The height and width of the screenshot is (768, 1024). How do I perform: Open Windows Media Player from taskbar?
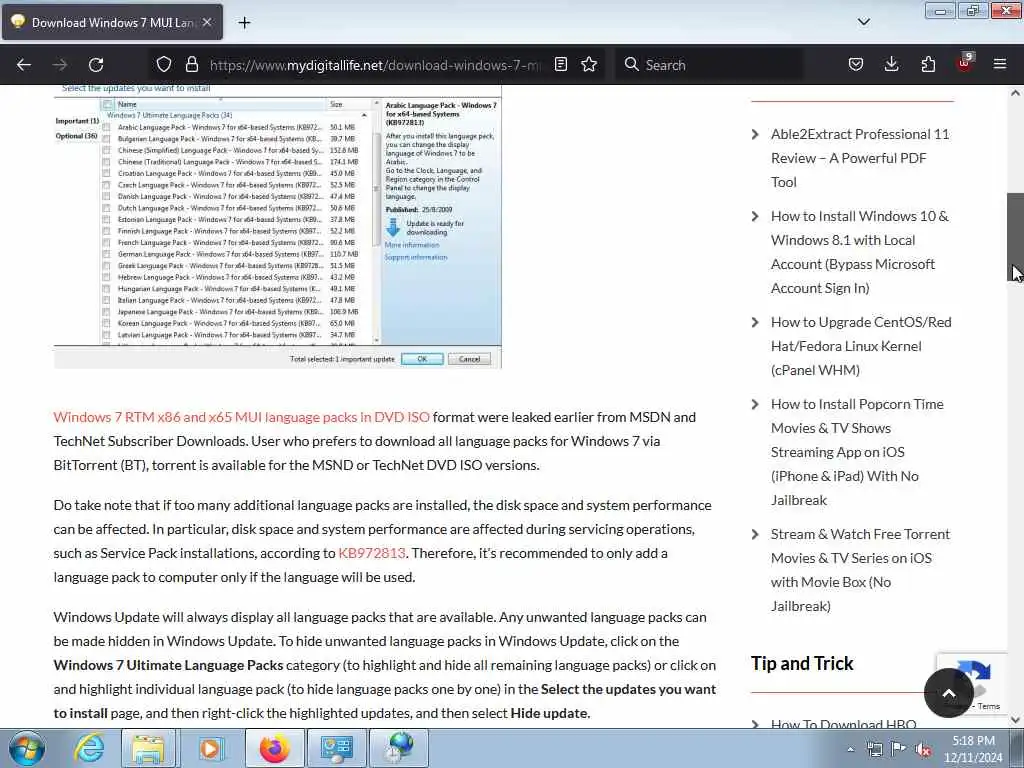coord(210,748)
